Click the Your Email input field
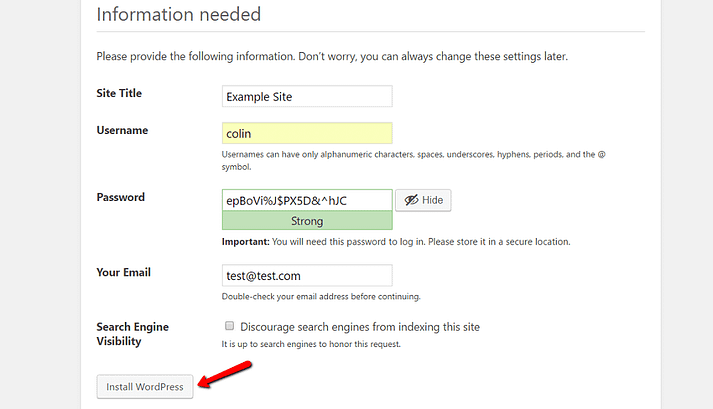 pyautogui.click(x=307, y=275)
